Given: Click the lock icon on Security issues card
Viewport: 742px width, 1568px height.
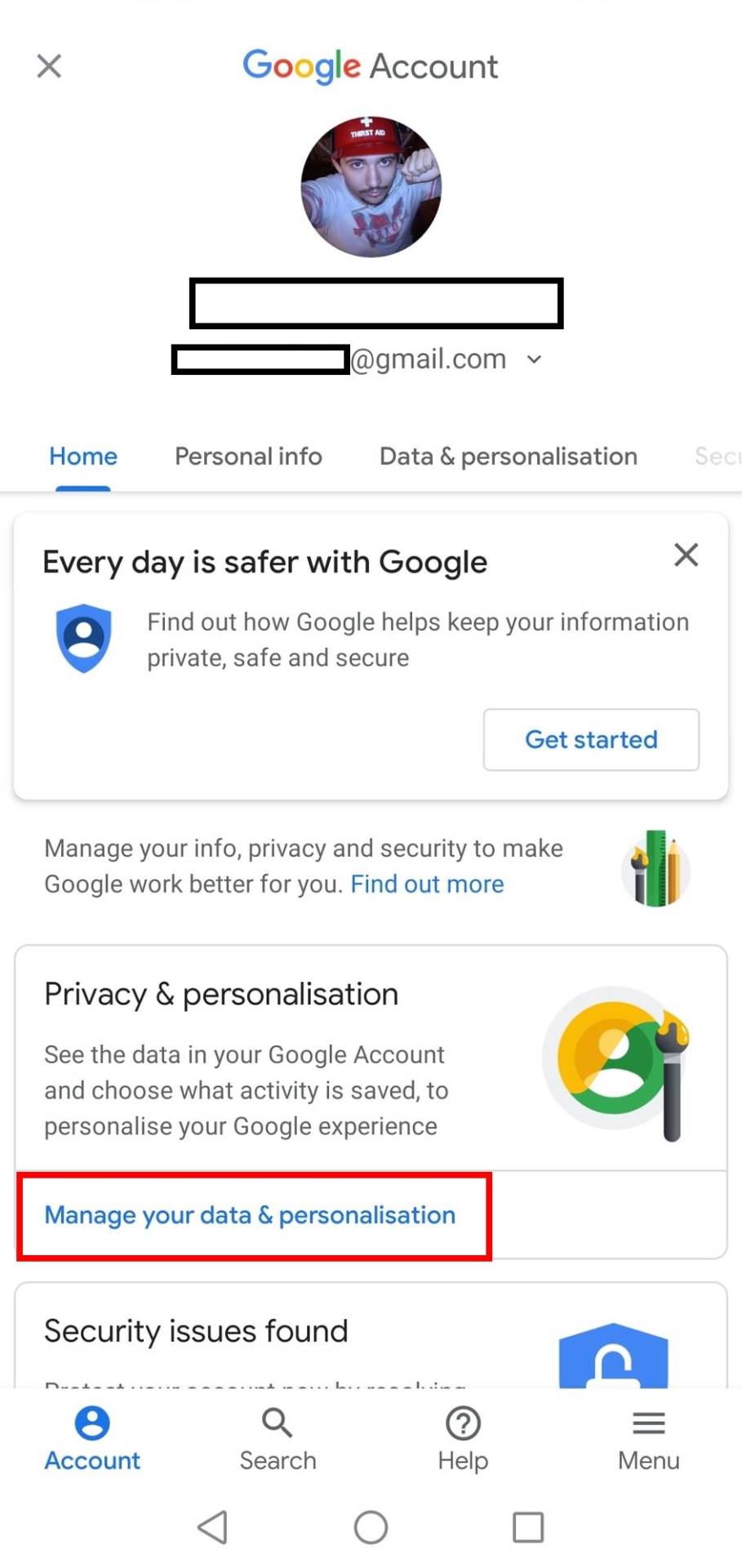Looking at the screenshot, I should pos(615,1360).
